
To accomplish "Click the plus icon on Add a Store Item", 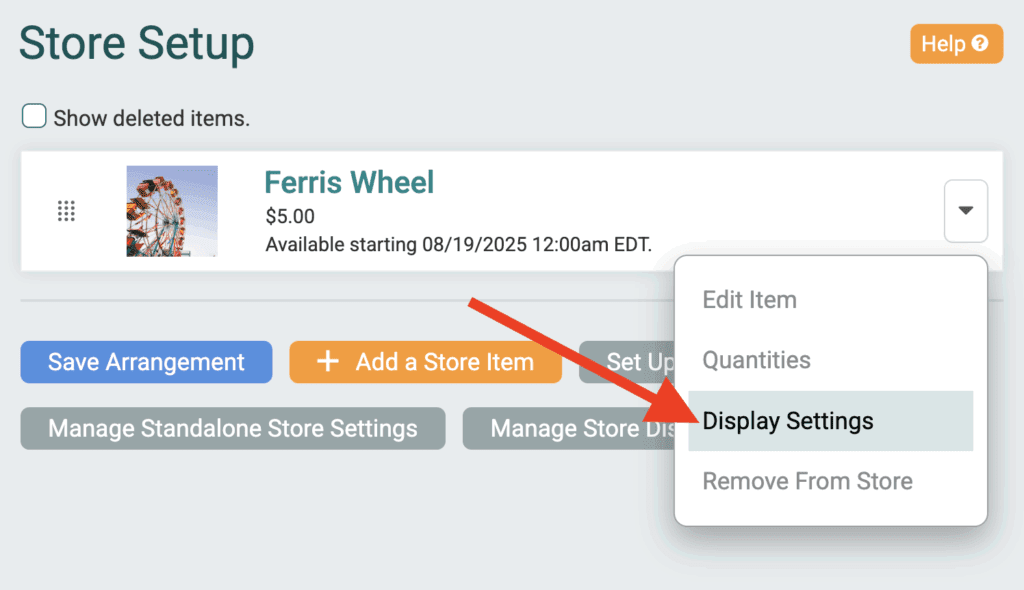I will 327,361.
